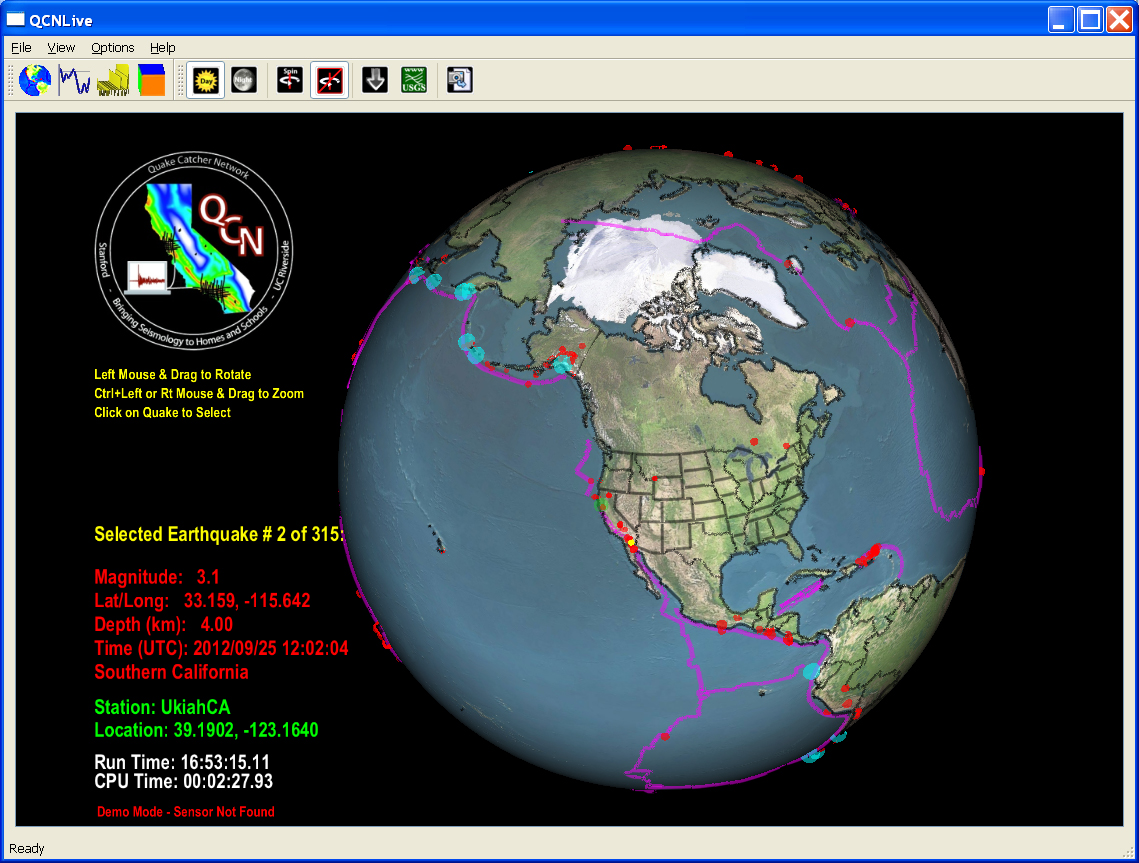Click the download earthquake list arrow icon
The image size is (1139, 863).
click(375, 80)
